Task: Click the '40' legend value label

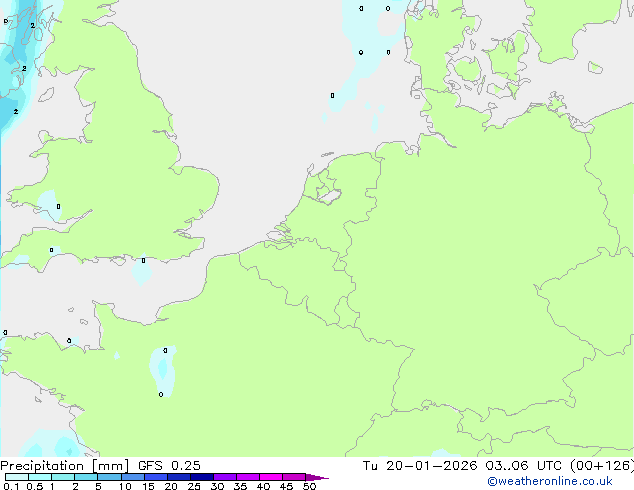Action: [x=263, y=486]
